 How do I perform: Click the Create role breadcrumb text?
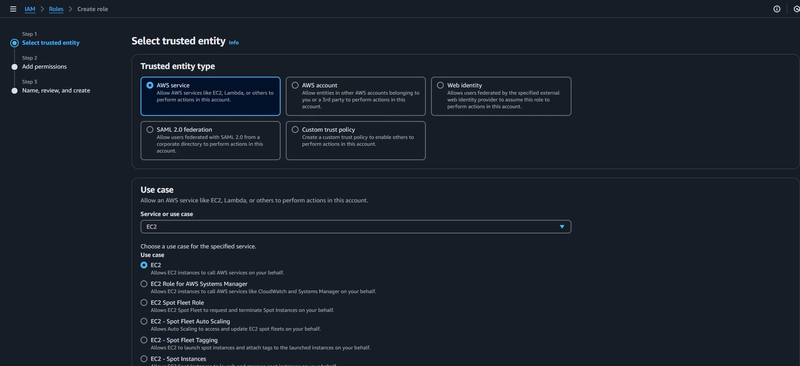point(92,9)
